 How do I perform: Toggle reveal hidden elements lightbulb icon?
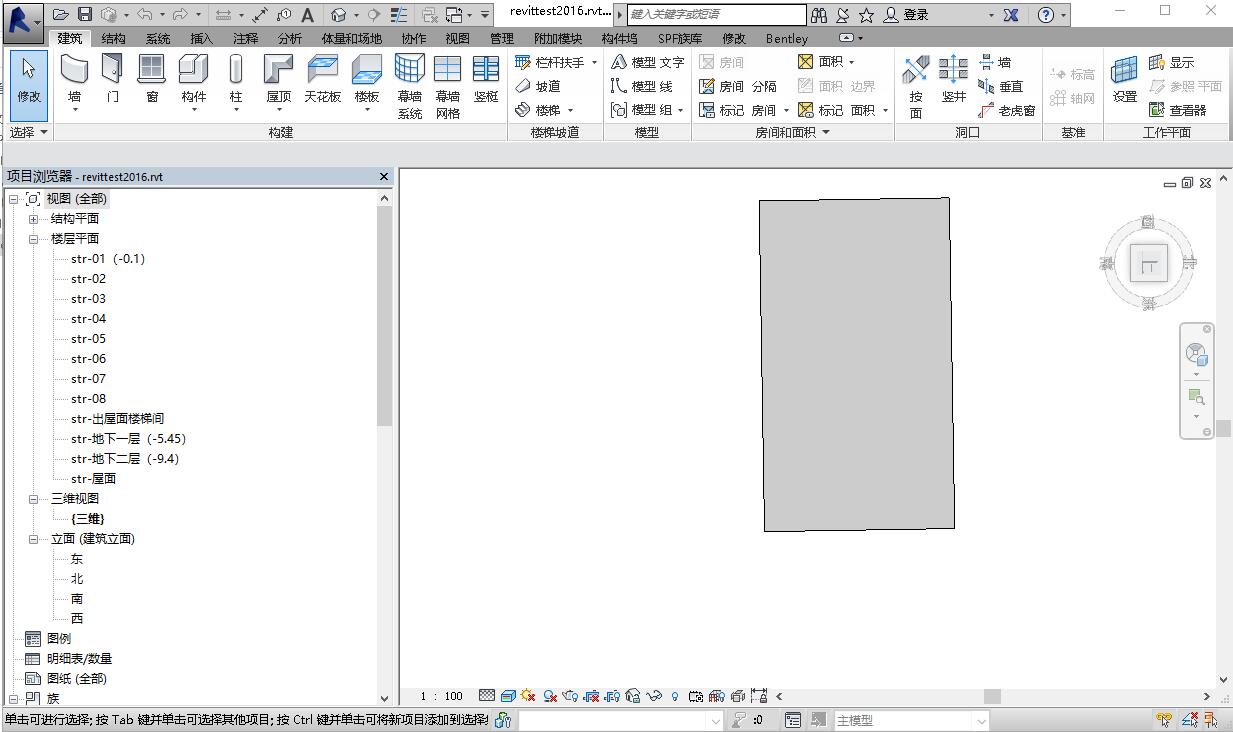click(x=675, y=696)
